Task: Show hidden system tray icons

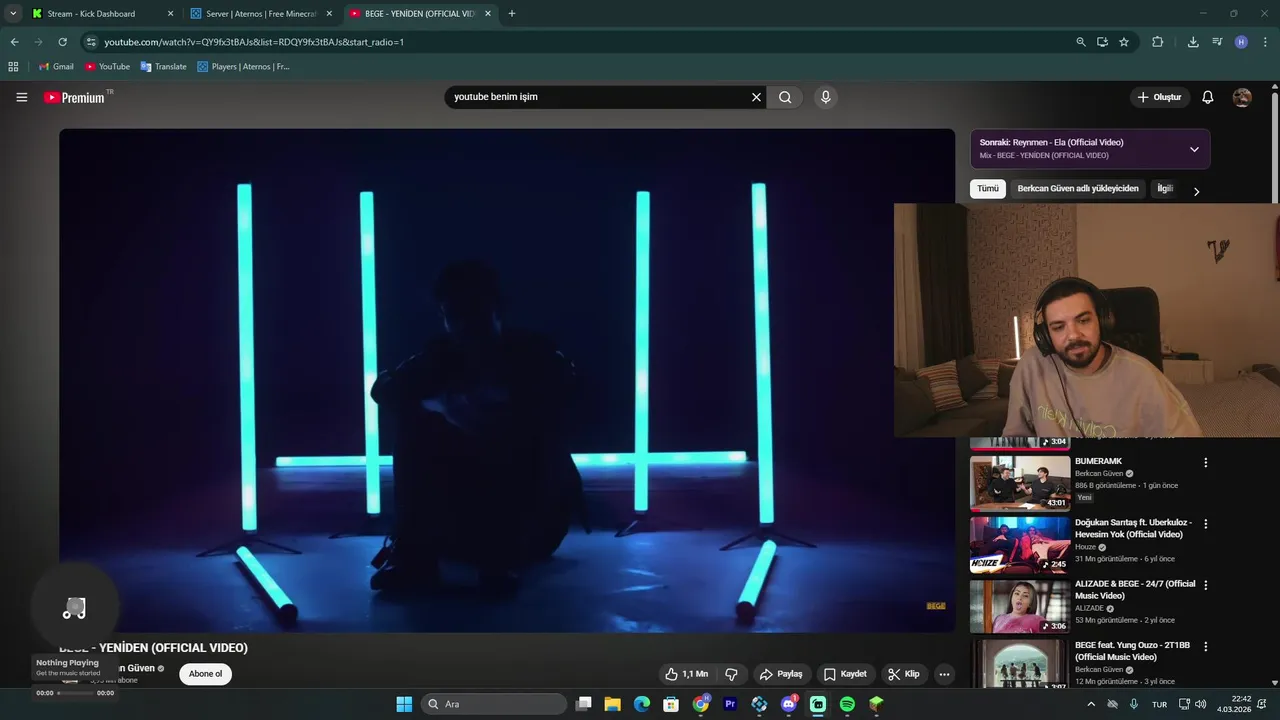Action: click(x=1091, y=704)
